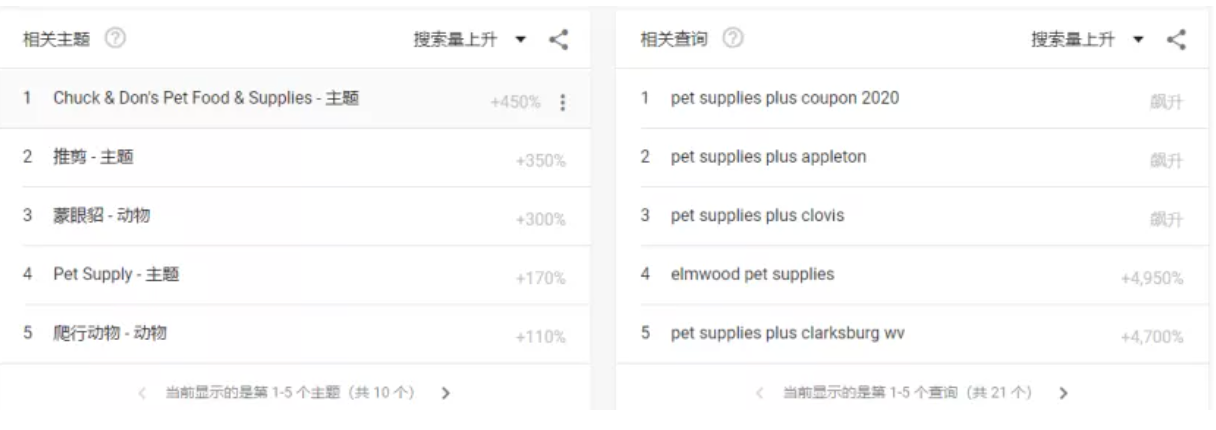The width and height of the screenshot is (1216, 430).
Task: Share the 相关主题 panel
Action: tap(559, 40)
